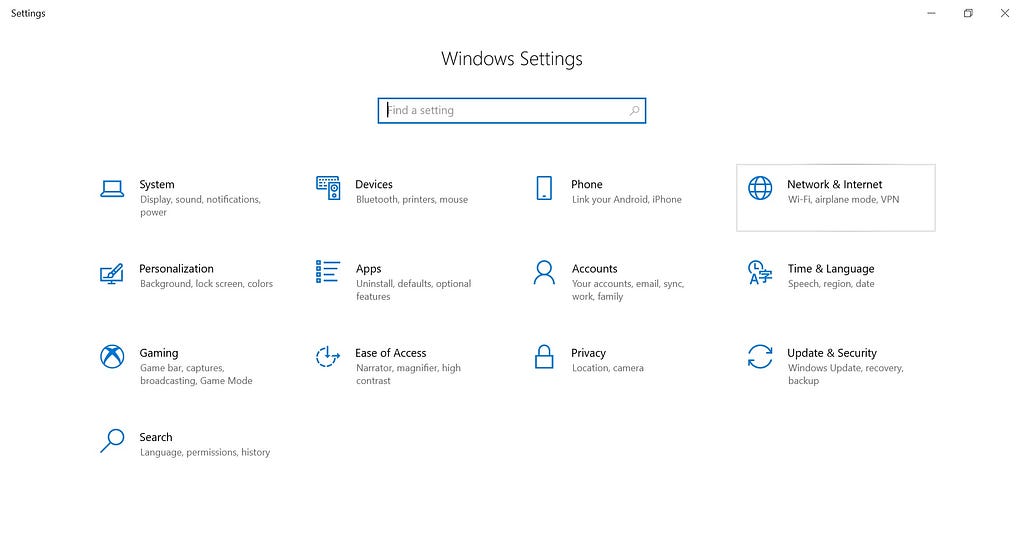1024x544 pixels.
Task: Click 'Game bar, captures, broadcasting' description
Action: click(x=196, y=374)
